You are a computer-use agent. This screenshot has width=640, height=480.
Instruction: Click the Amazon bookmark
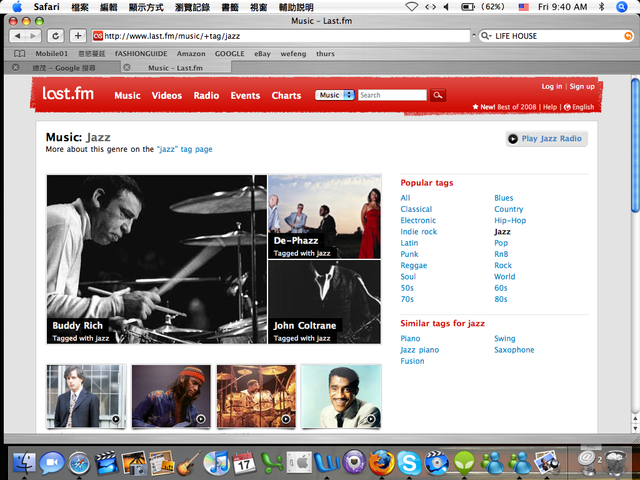click(x=191, y=53)
